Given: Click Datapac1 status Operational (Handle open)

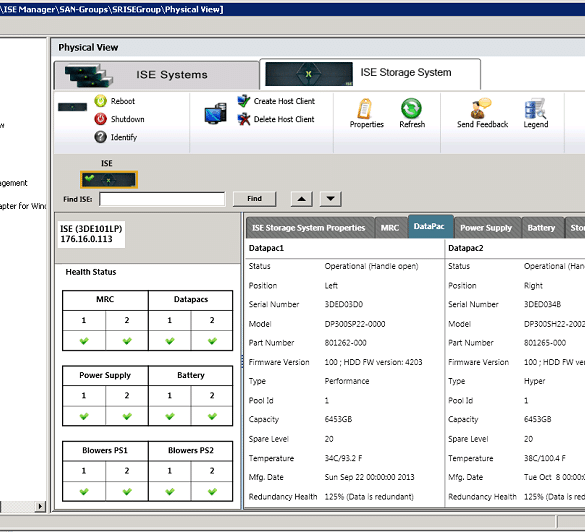Looking at the screenshot, I should [372, 266].
